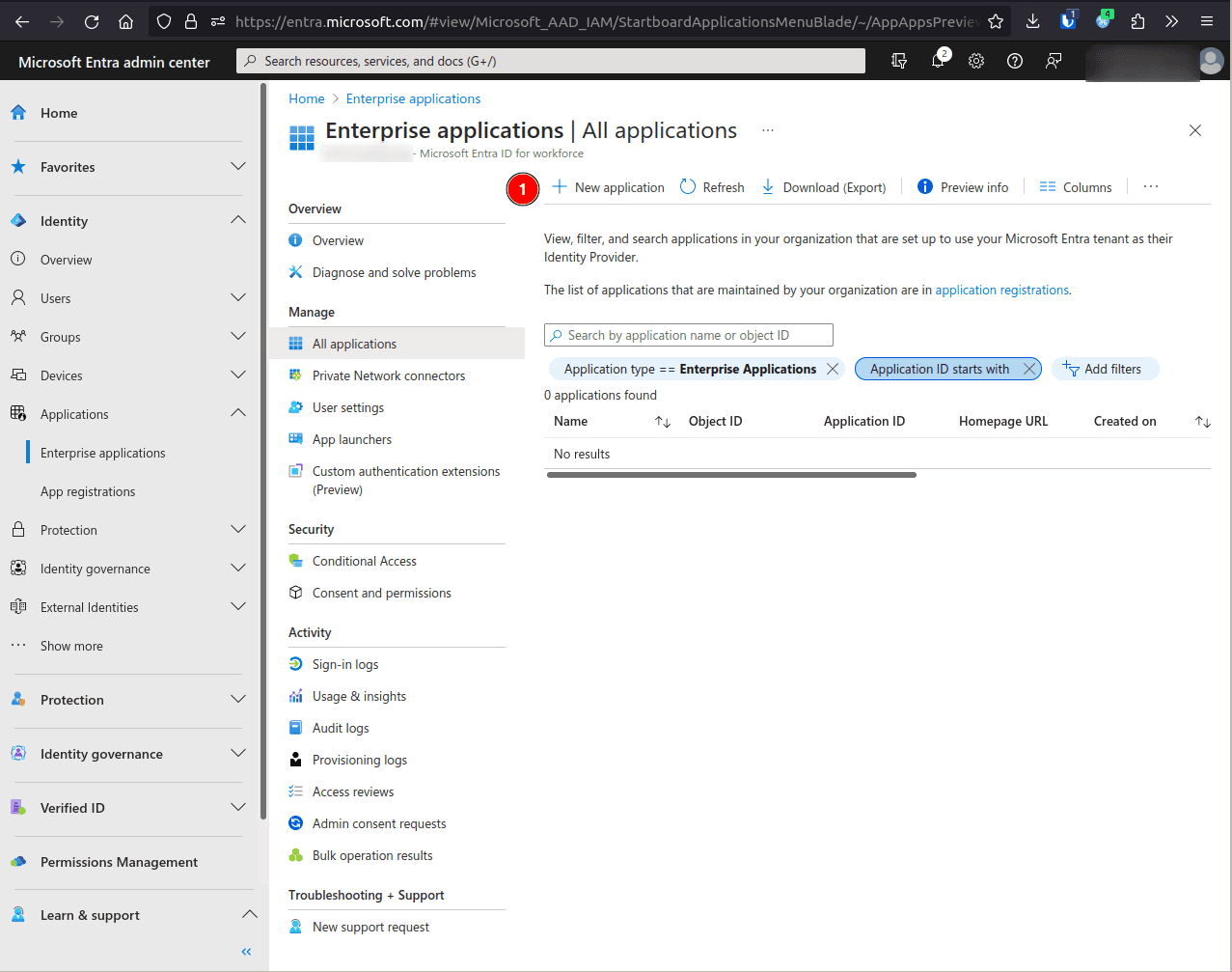Open Conditional Access under Security
The width and height of the screenshot is (1232, 972).
[365, 561]
